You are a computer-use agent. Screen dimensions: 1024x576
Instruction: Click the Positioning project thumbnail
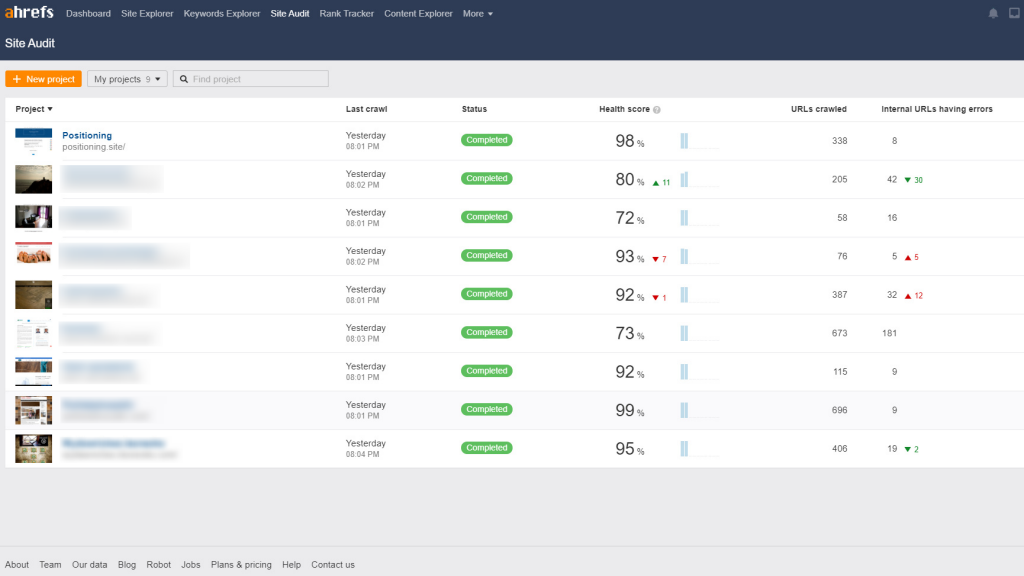pos(33,140)
